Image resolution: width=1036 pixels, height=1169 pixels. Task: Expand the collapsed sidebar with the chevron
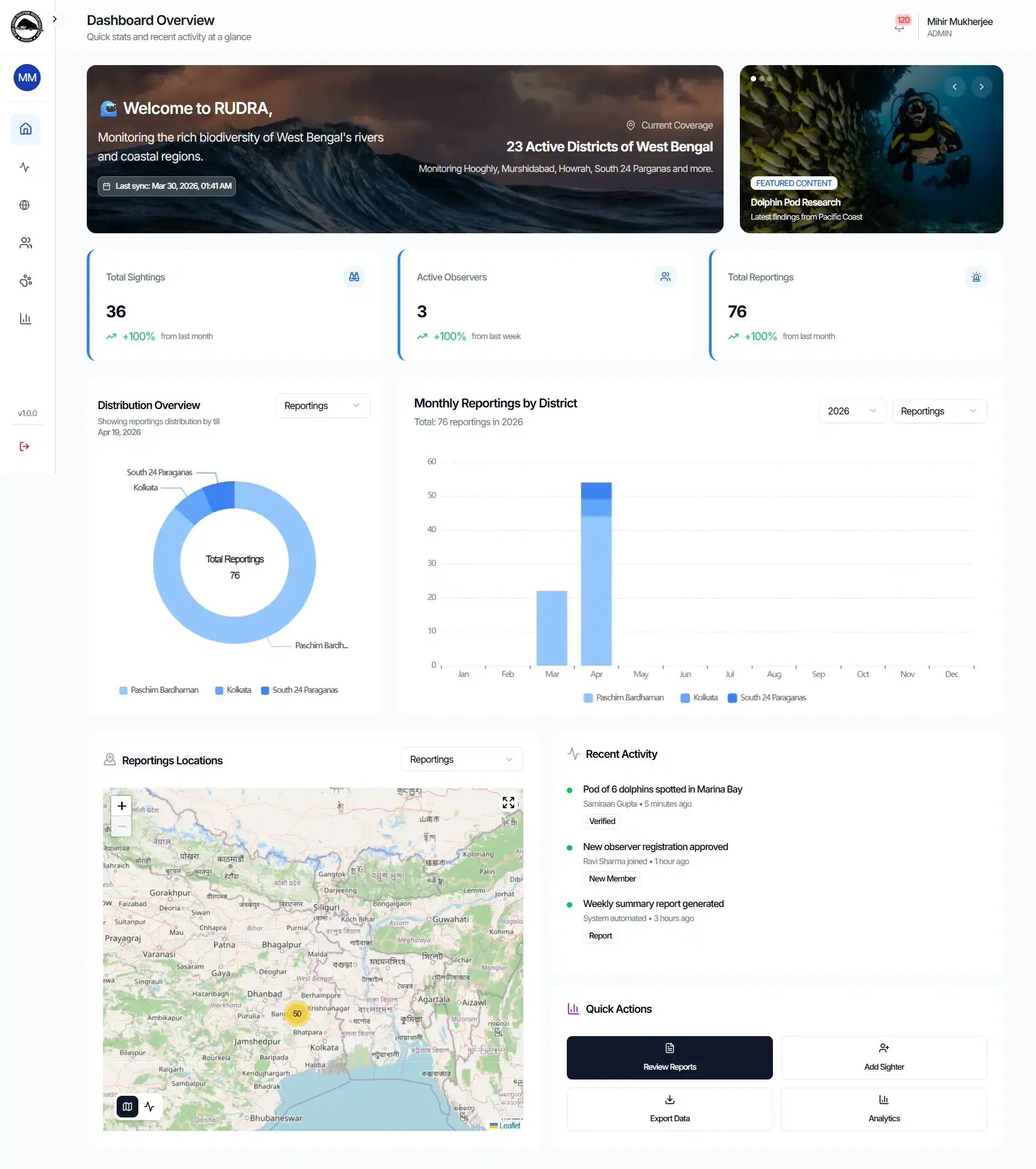click(55, 19)
